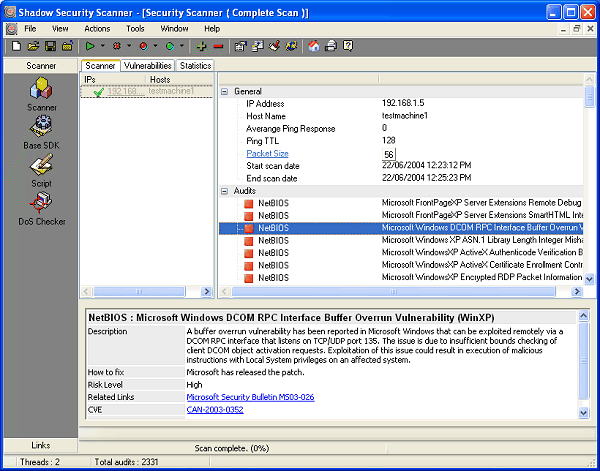Create a new session with the blank page icon
Screen dimensions: 600x471
16,46
